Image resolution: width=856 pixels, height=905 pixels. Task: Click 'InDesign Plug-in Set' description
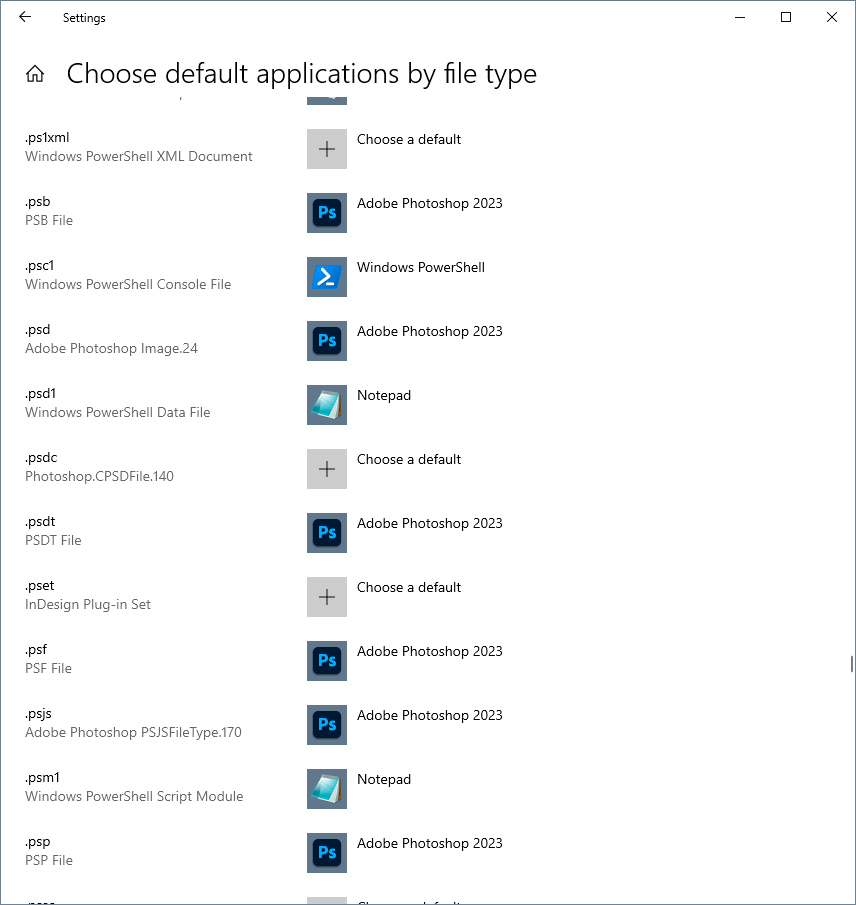[x=88, y=605]
